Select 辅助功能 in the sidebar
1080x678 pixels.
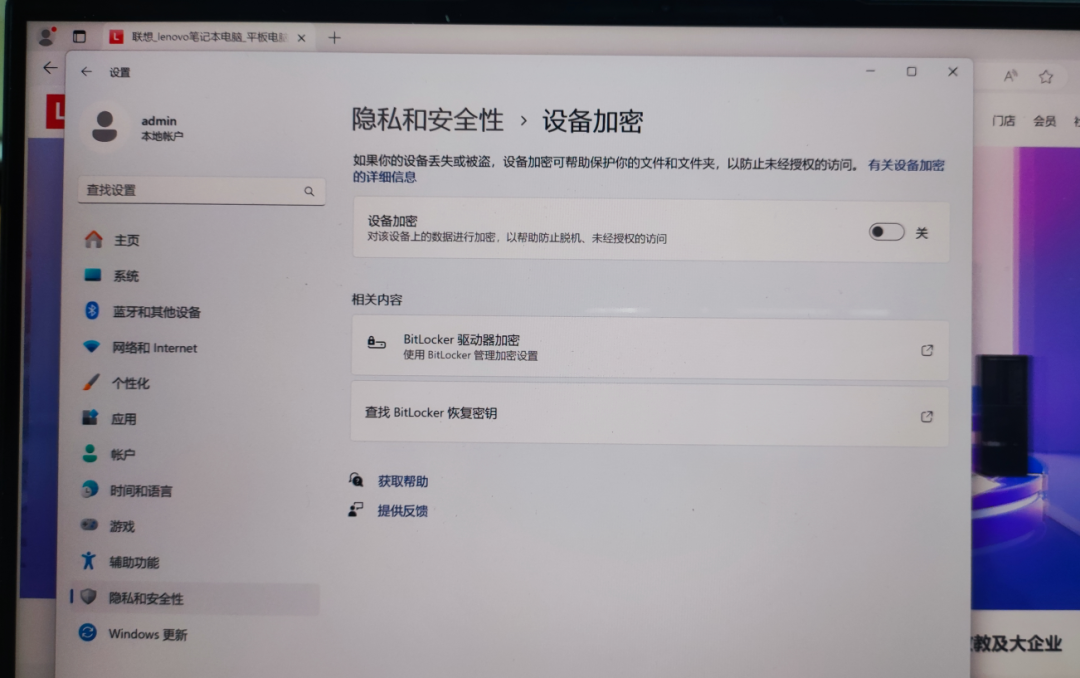click(x=133, y=562)
